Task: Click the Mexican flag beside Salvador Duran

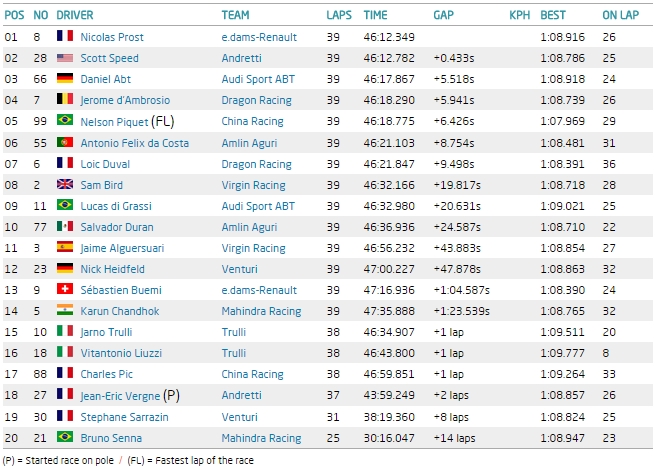Action: (65, 227)
